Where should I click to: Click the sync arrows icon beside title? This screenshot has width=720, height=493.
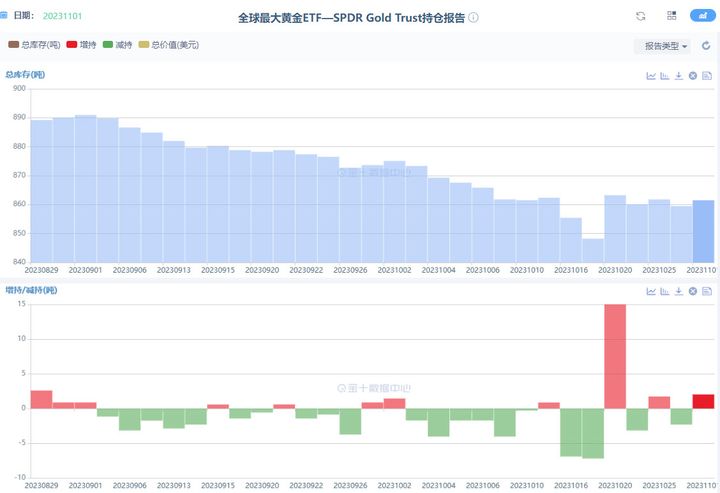pyautogui.click(x=641, y=17)
